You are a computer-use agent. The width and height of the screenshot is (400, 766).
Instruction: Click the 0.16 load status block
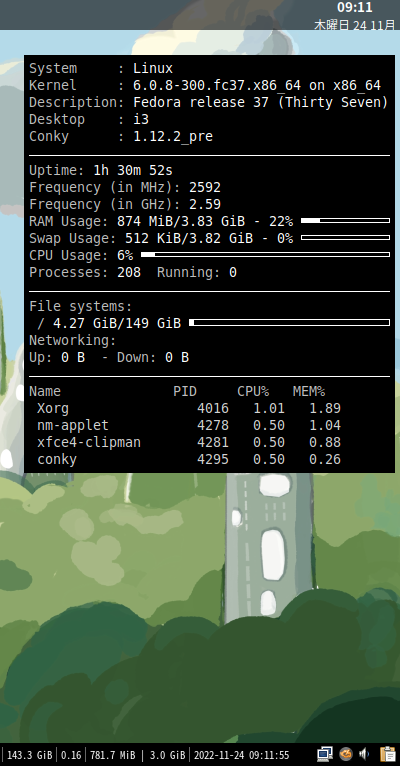[71, 755]
